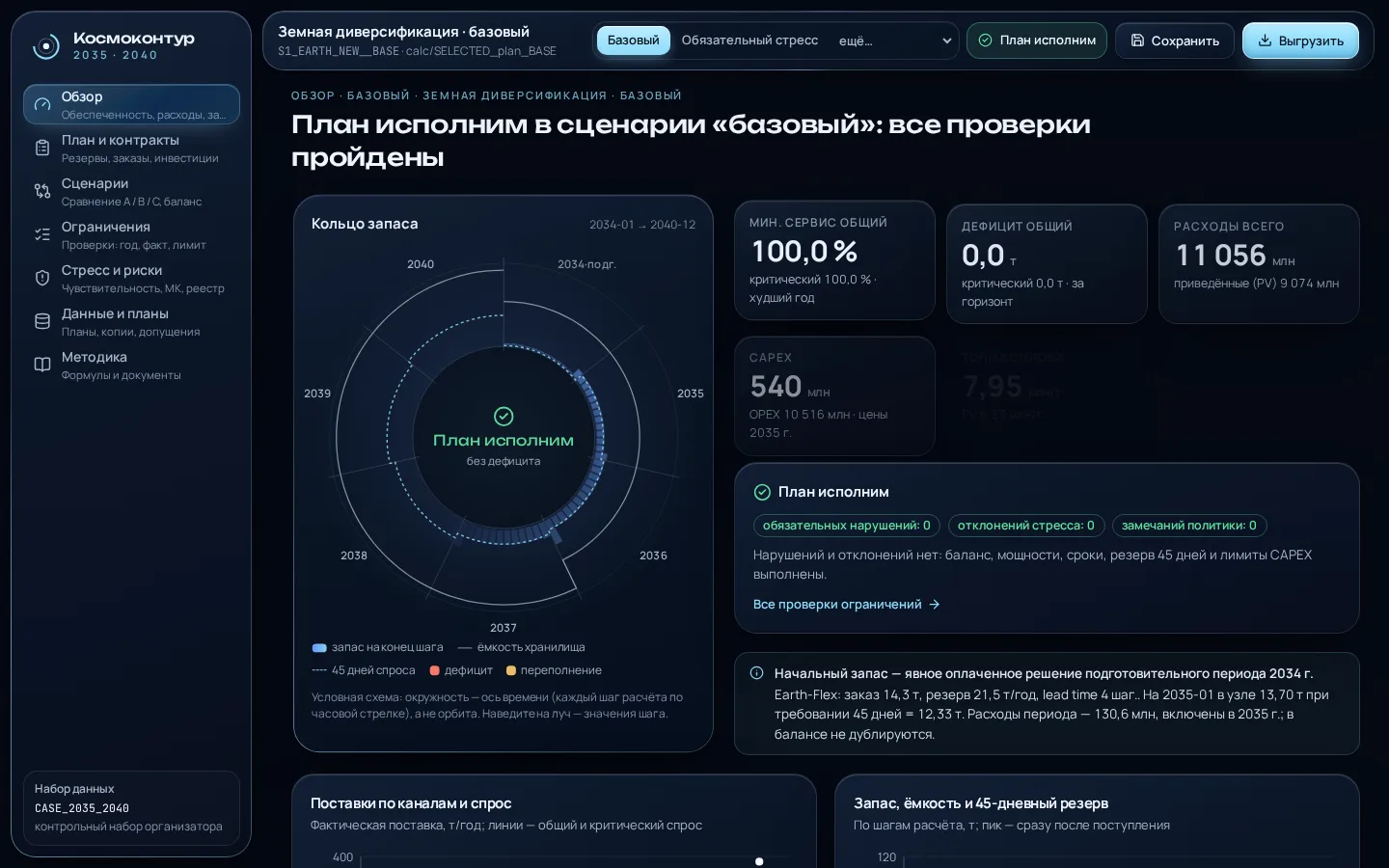
Task: Click the Мин. сервис общий card
Action: [834, 260]
